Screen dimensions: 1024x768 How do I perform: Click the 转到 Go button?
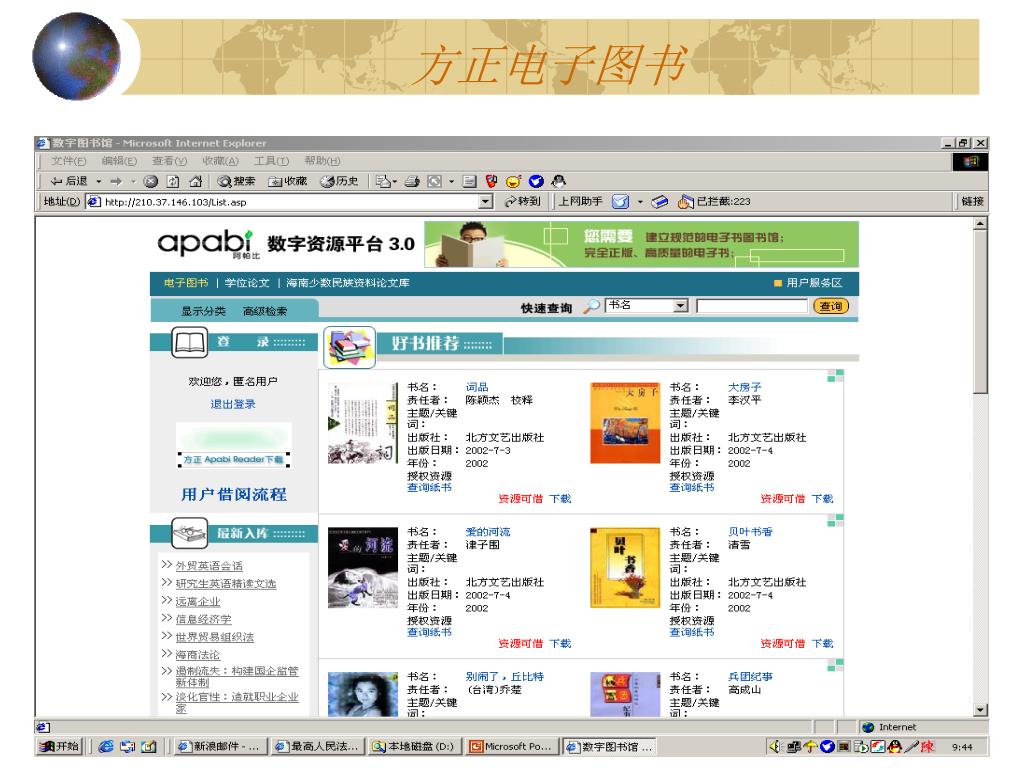tap(522, 202)
